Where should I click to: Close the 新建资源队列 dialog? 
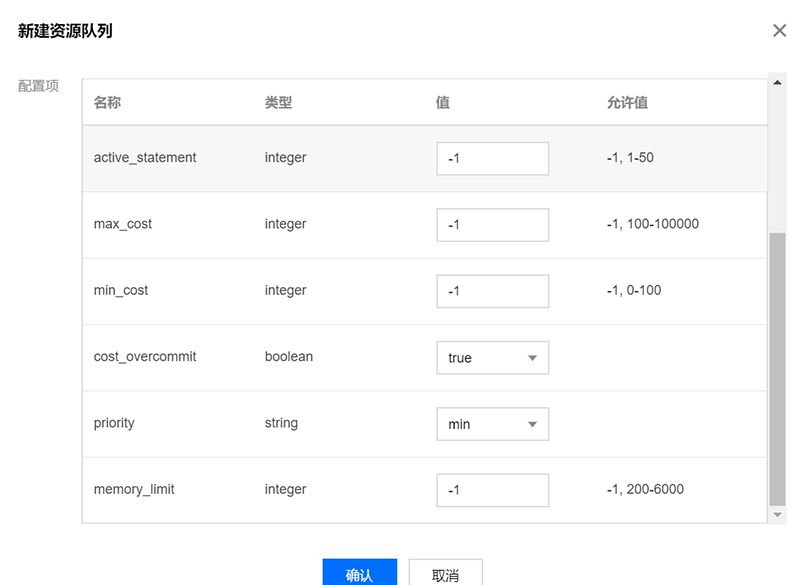pyautogui.click(x=779, y=31)
